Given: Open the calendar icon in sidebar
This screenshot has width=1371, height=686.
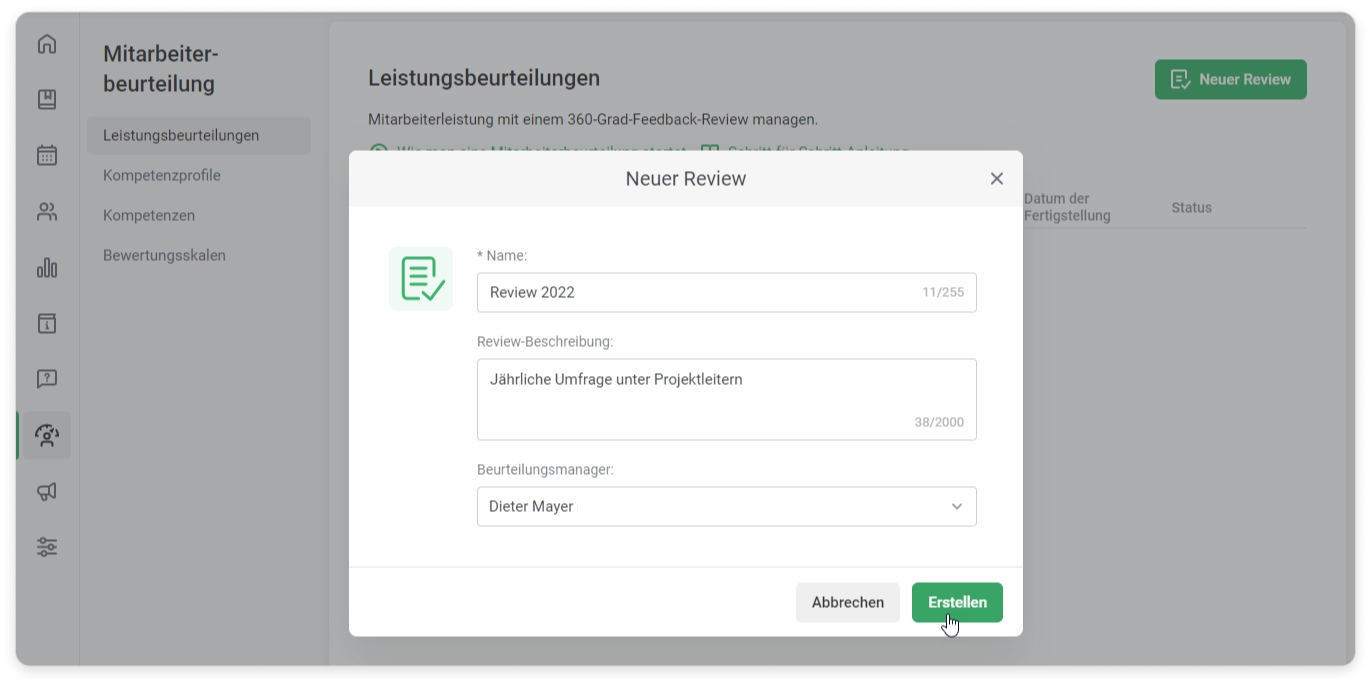Looking at the screenshot, I should 47,156.
